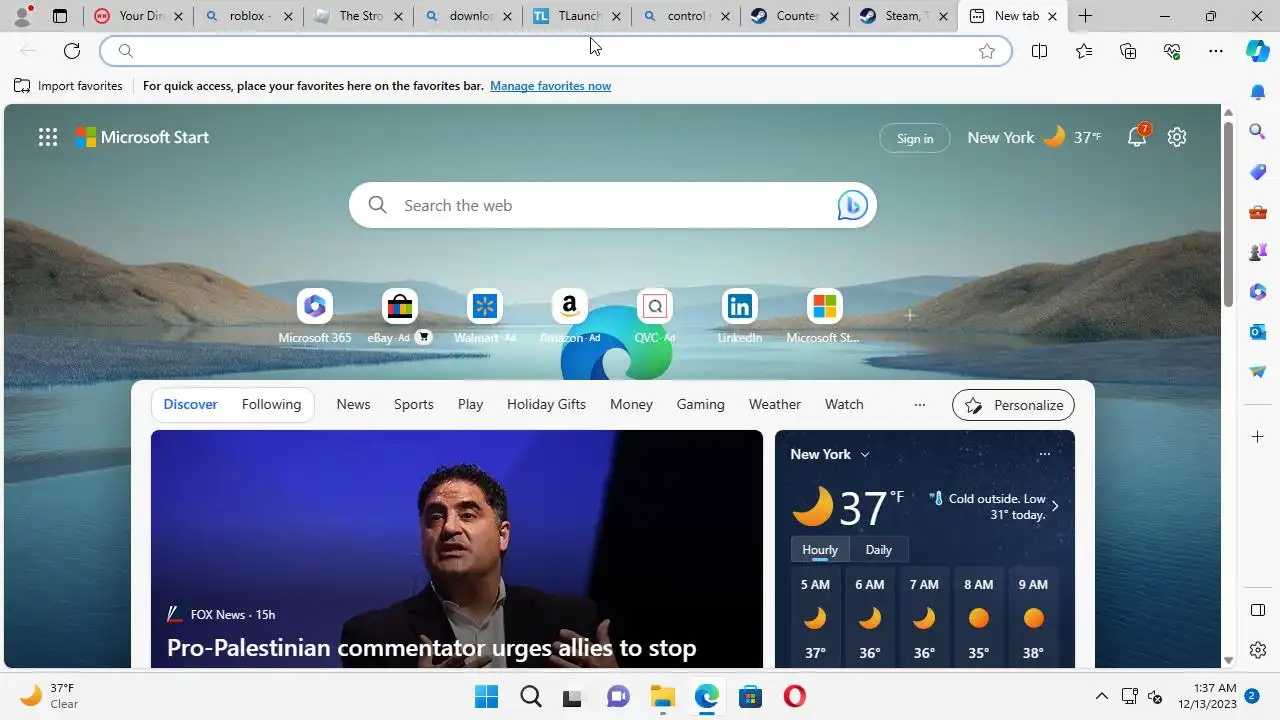Open sidebar Tools briefcase icon

pos(1258,212)
